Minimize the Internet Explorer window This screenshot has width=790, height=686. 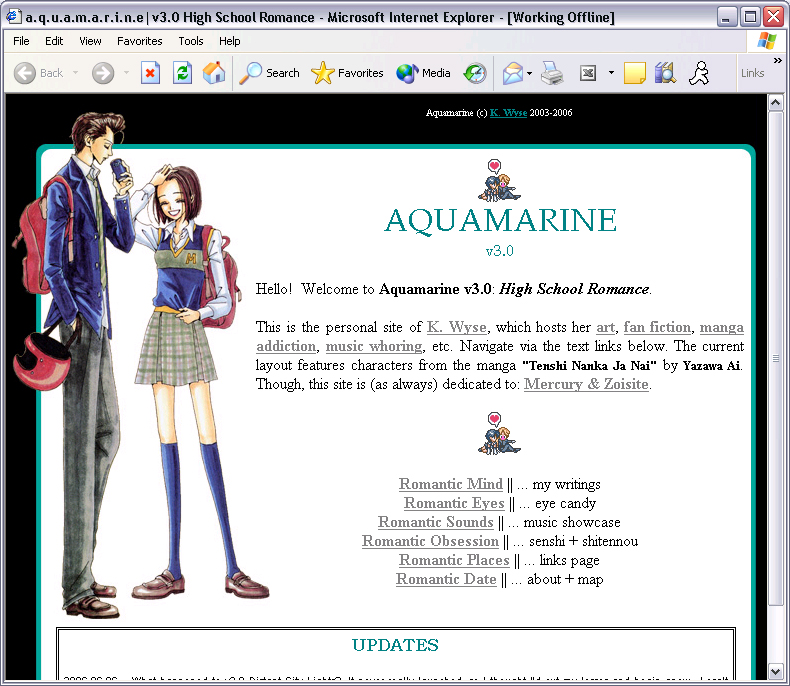(x=726, y=17)
